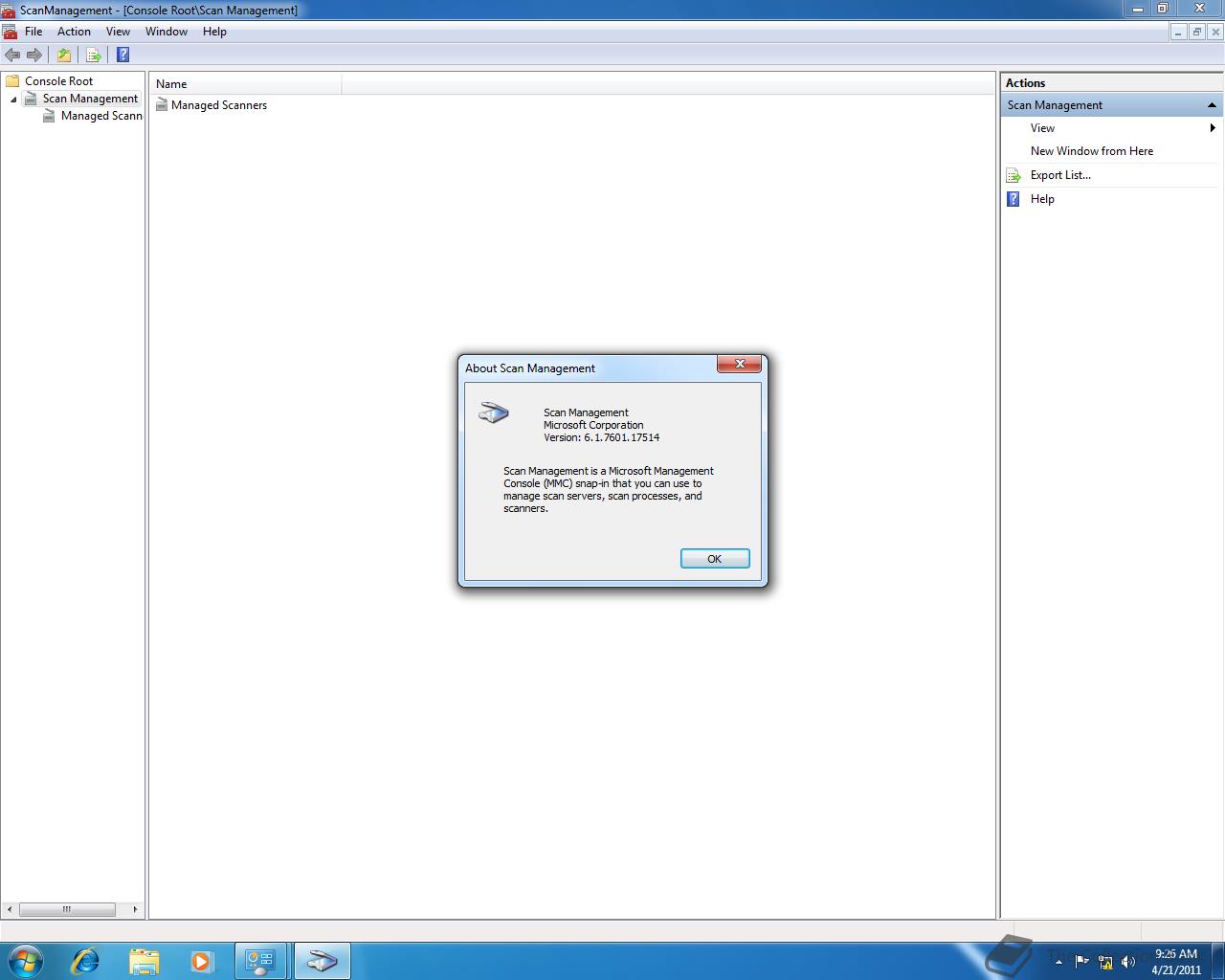Viewport: 1225px width, 980px height.
Task: Click the blue Help toolbar icon
Action: pyautogui.click(x=122, y=55)
